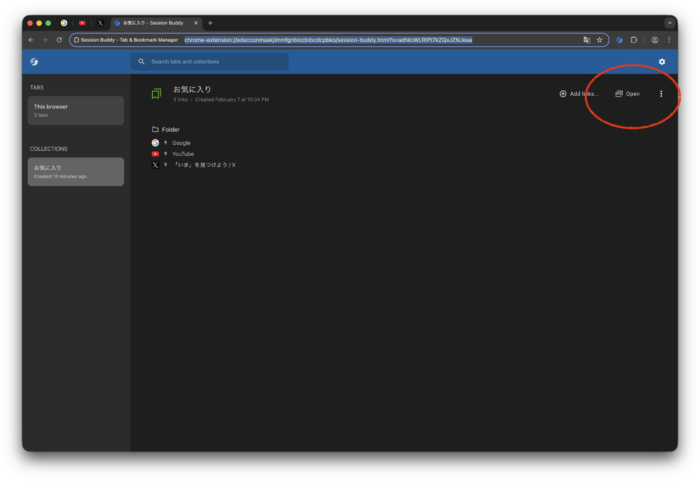Screen dimensions: 700x481
Task: Select the お気に入り collection in the sidebar
Action: [x=76, y=171]
